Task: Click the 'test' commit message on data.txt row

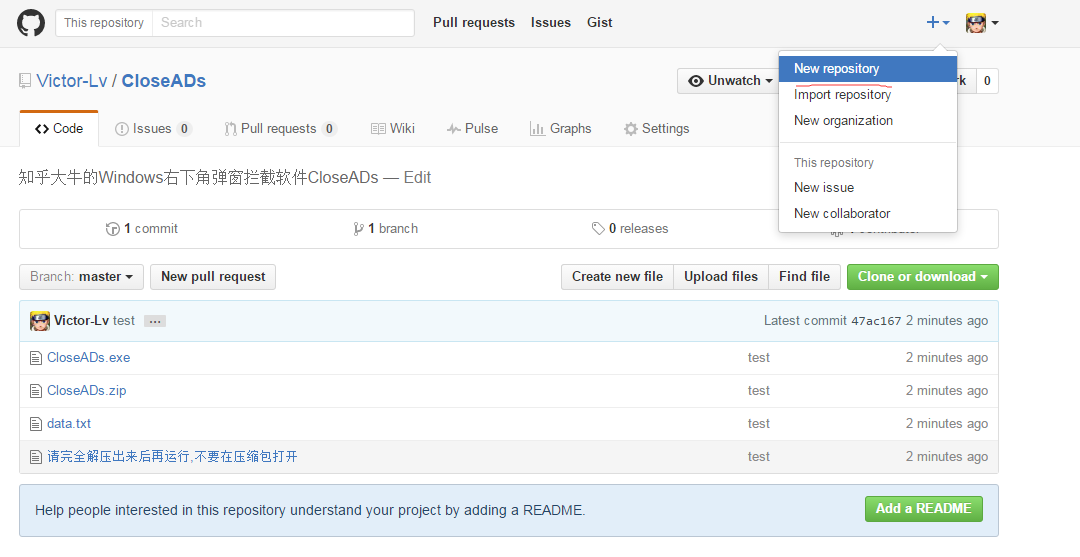Action: point(758,424)
